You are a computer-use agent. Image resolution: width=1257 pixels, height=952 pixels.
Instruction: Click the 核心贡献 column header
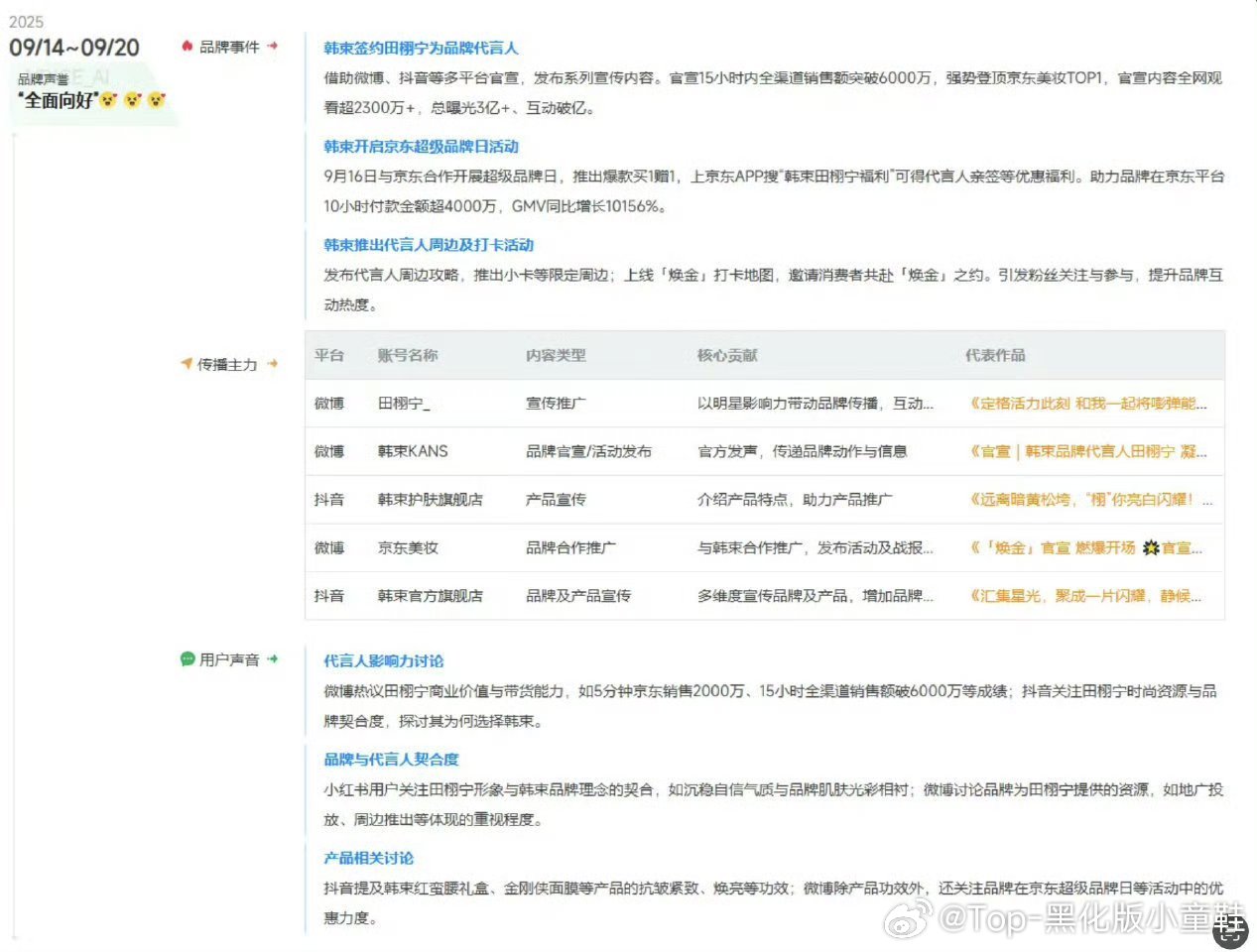coord(727,355)
